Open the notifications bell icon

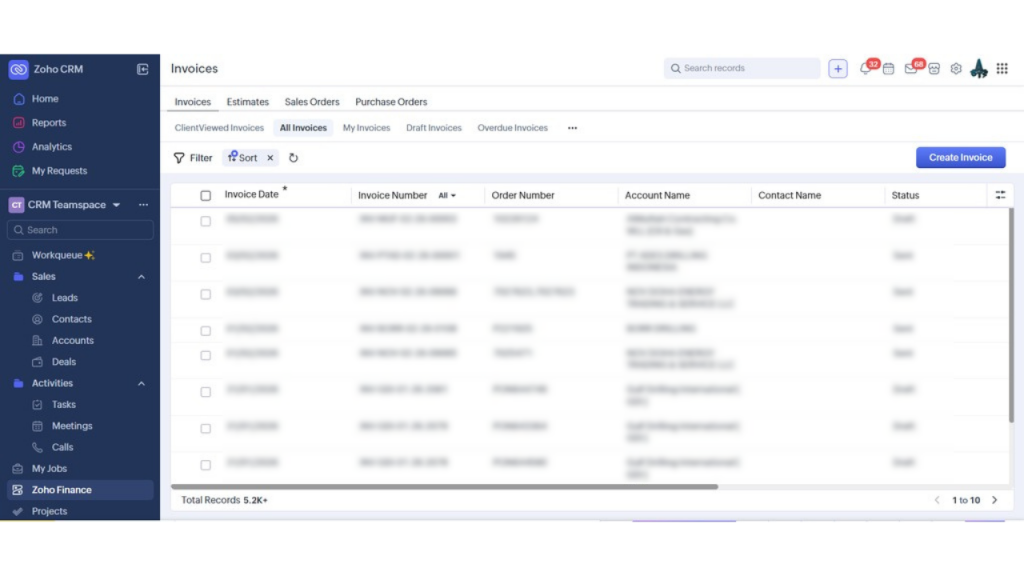(865, 69)
